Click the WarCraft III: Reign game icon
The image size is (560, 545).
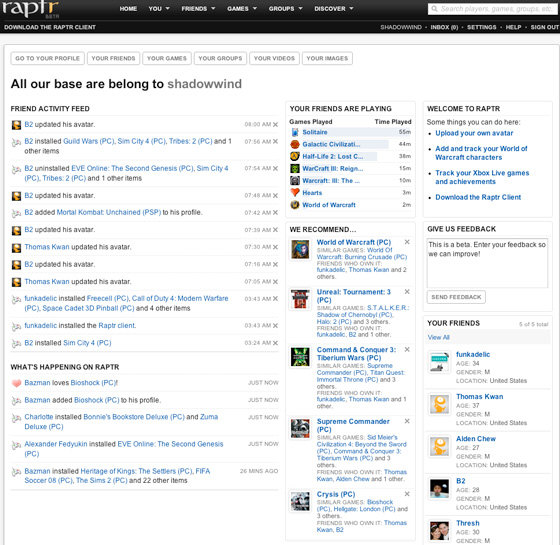pos(295,169)
